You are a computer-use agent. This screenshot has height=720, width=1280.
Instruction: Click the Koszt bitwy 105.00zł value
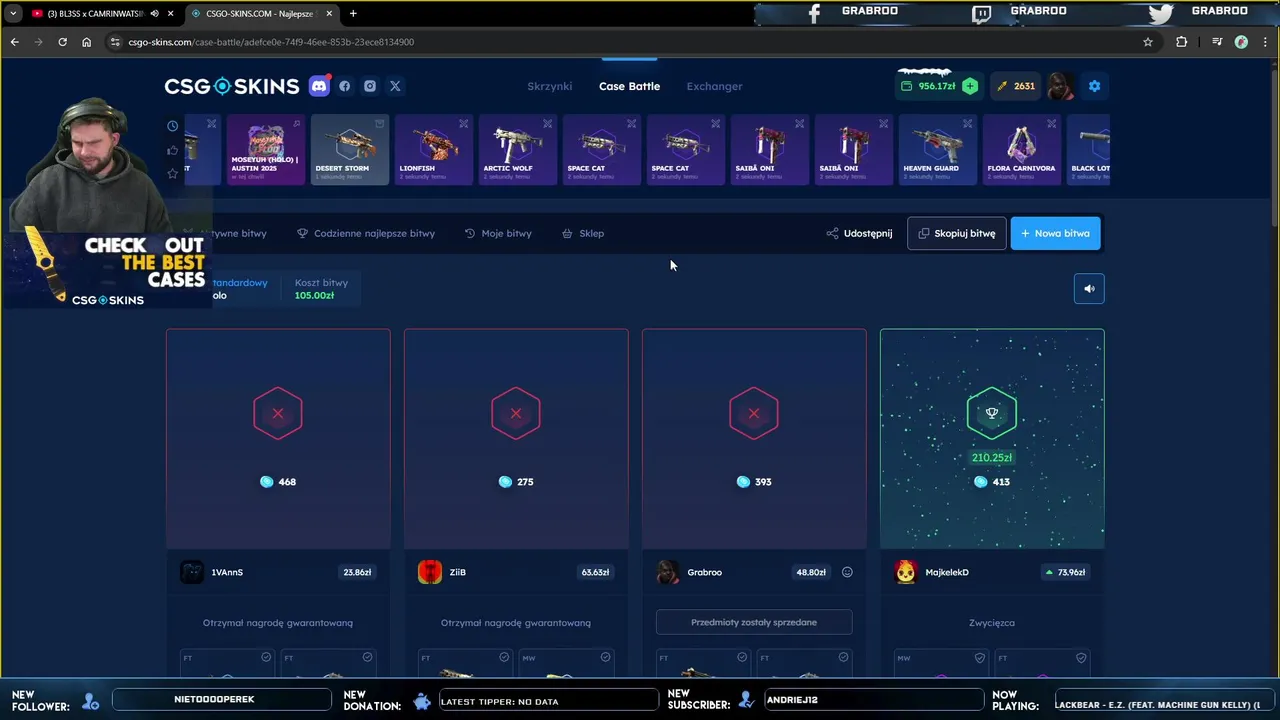[x=314, y=296]
